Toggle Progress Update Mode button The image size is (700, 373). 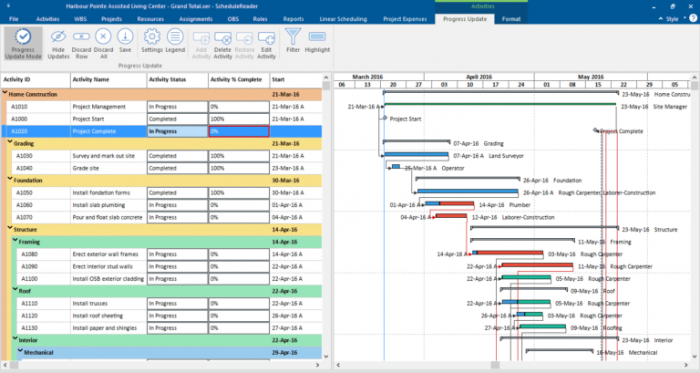pos(23,44)
